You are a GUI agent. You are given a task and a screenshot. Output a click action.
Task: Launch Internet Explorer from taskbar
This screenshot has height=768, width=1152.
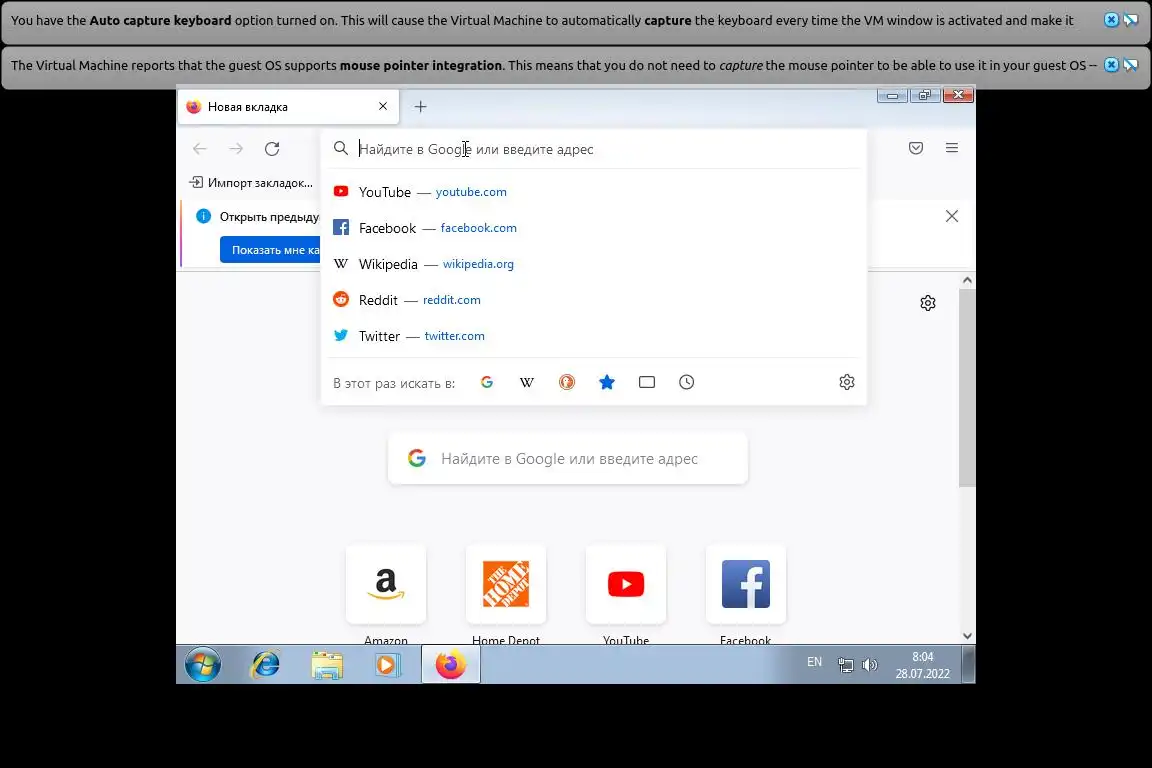tap(266, 665)
